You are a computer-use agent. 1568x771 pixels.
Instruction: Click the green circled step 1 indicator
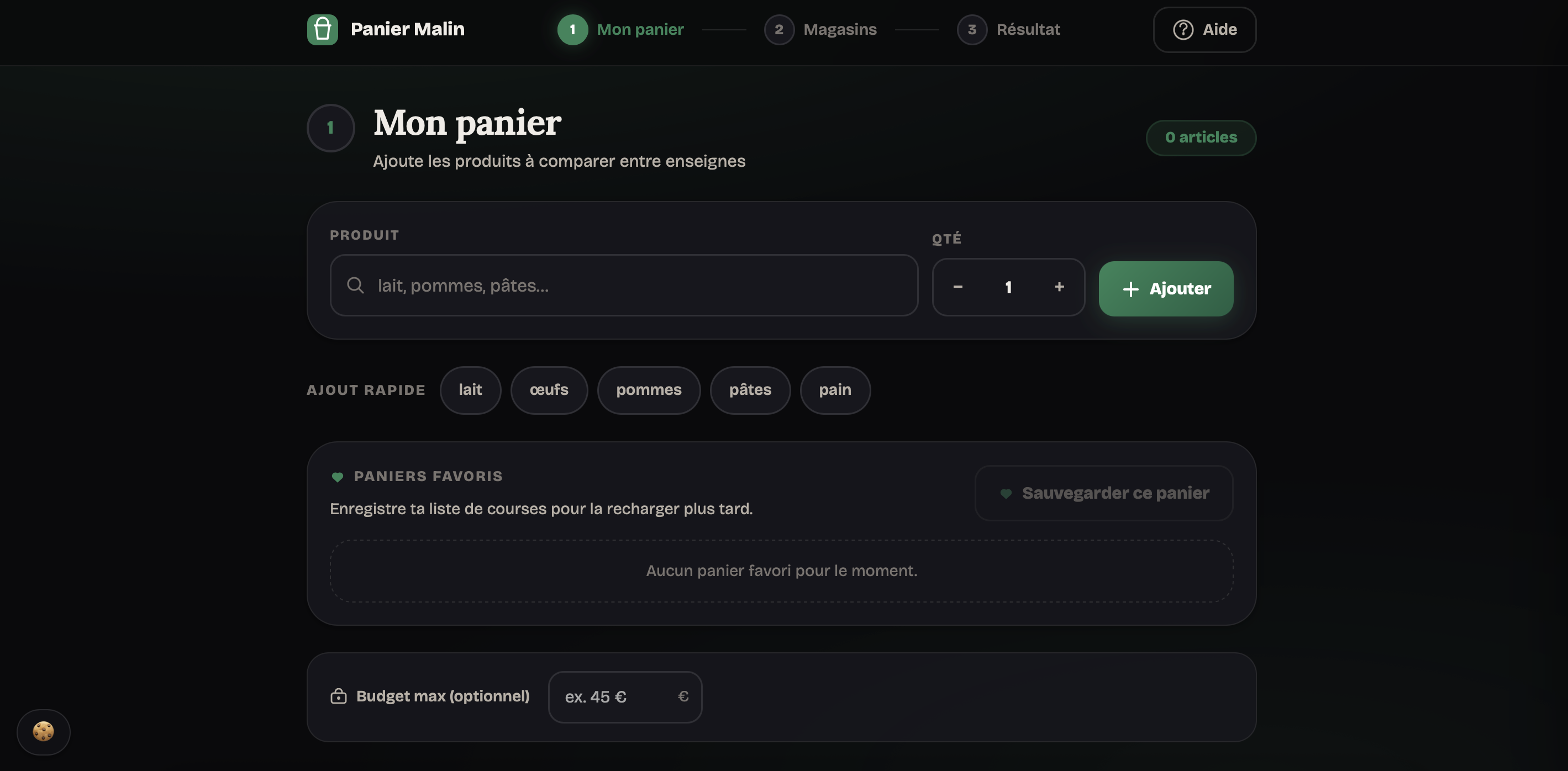pos(572,29)
